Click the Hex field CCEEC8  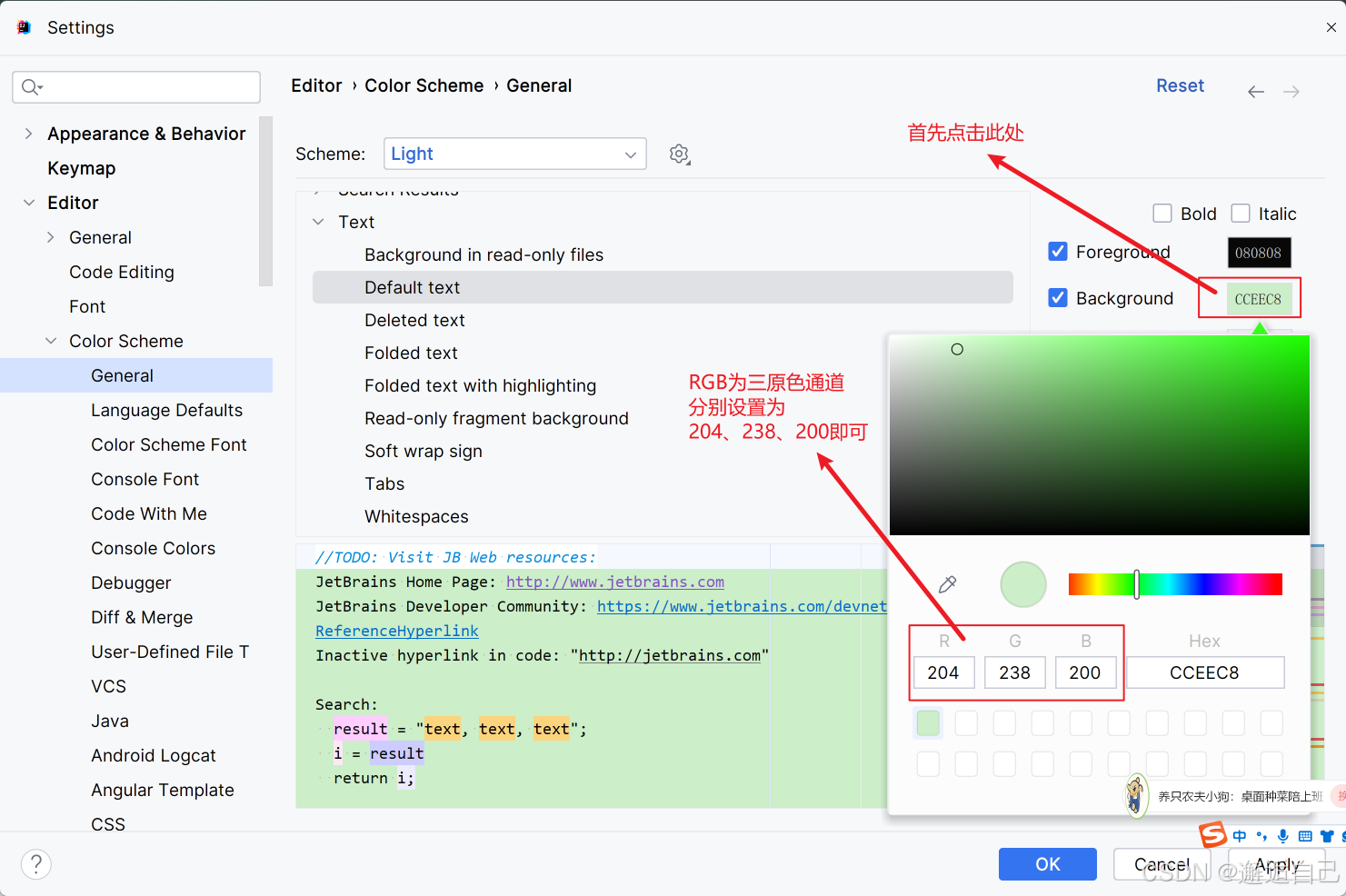(1205, 672)
